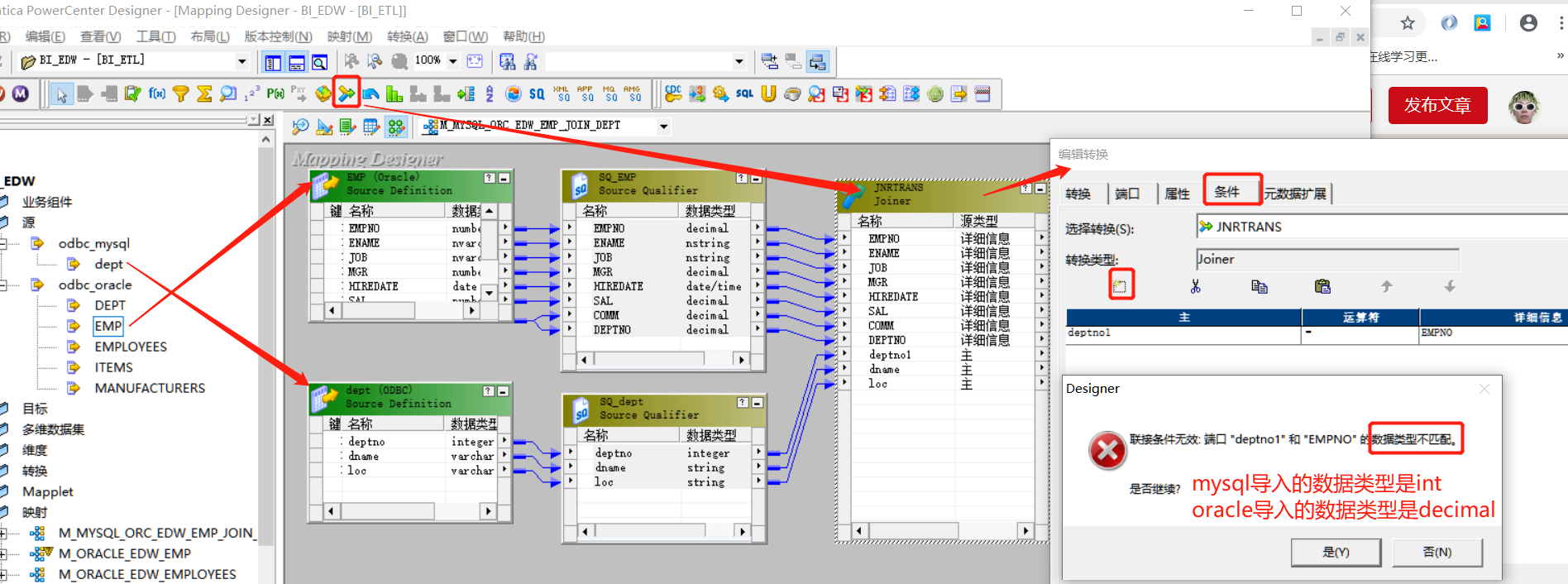Screen dimensions: 1568x584
Task: Select the arrow pointer tool in toolbar
Action: point(61,93)
